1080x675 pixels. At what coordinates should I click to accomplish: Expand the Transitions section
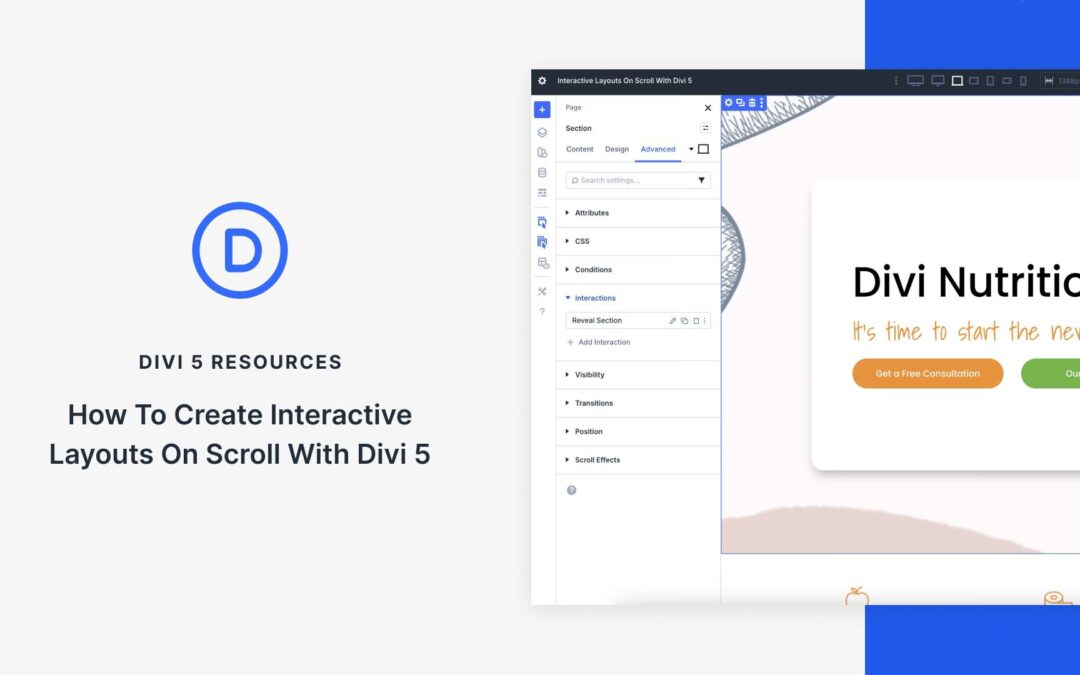point(595,403)
